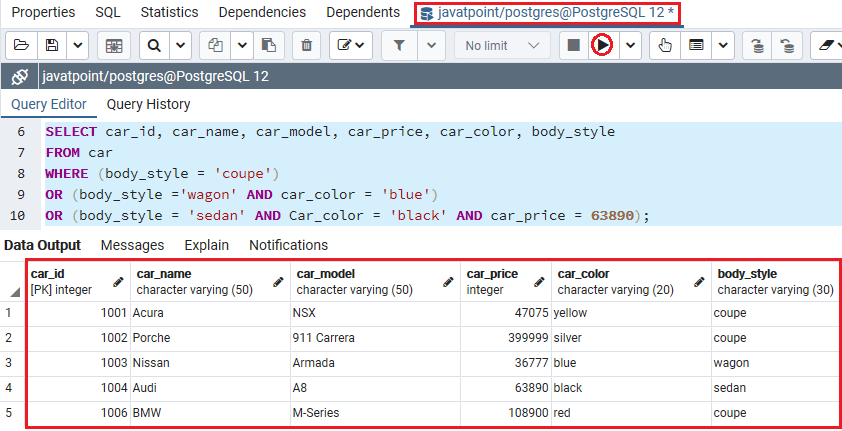Open a SQL file with the folder icon

[x=21, y=46]
